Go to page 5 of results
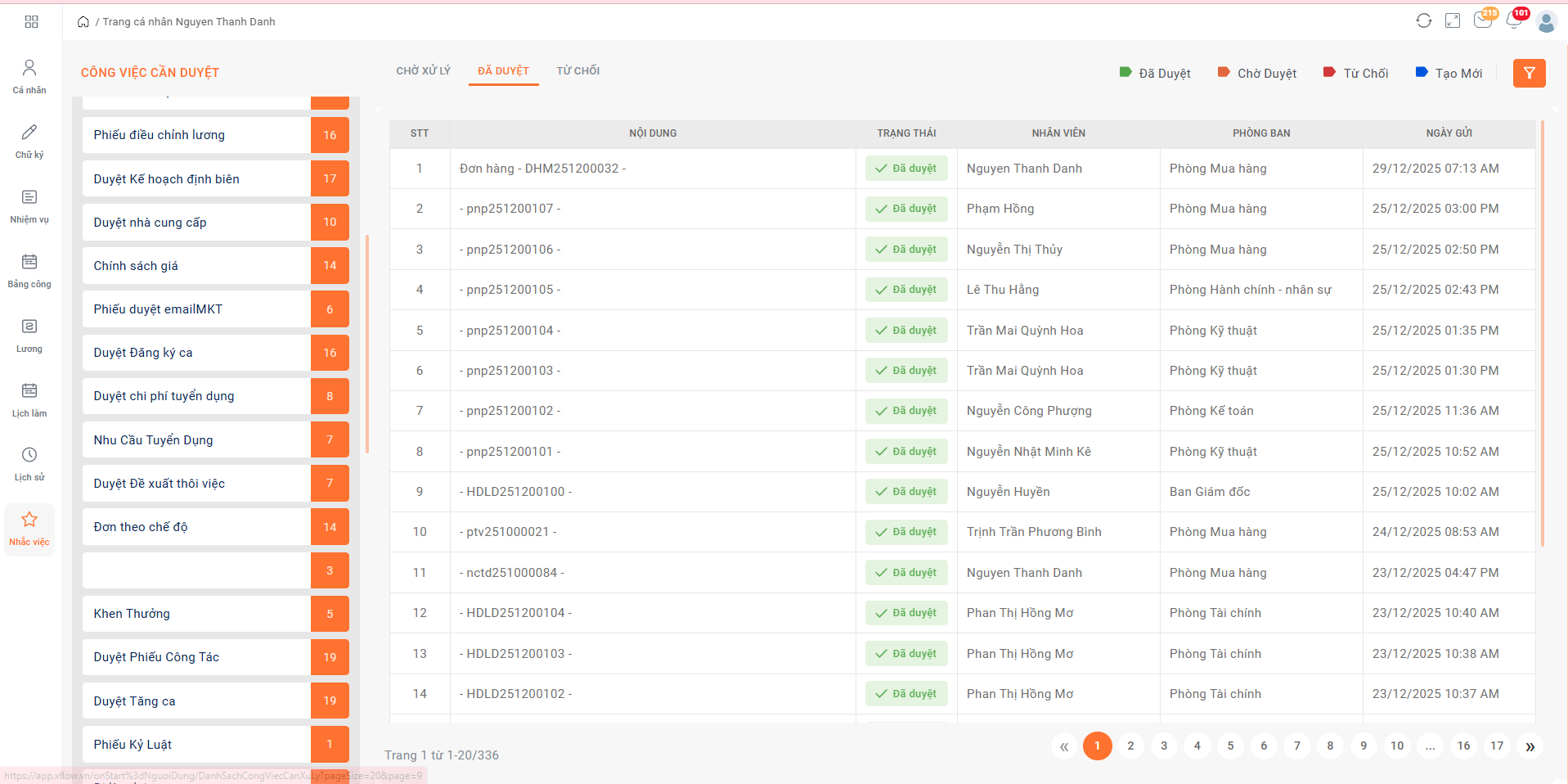 coord(1230,746)
